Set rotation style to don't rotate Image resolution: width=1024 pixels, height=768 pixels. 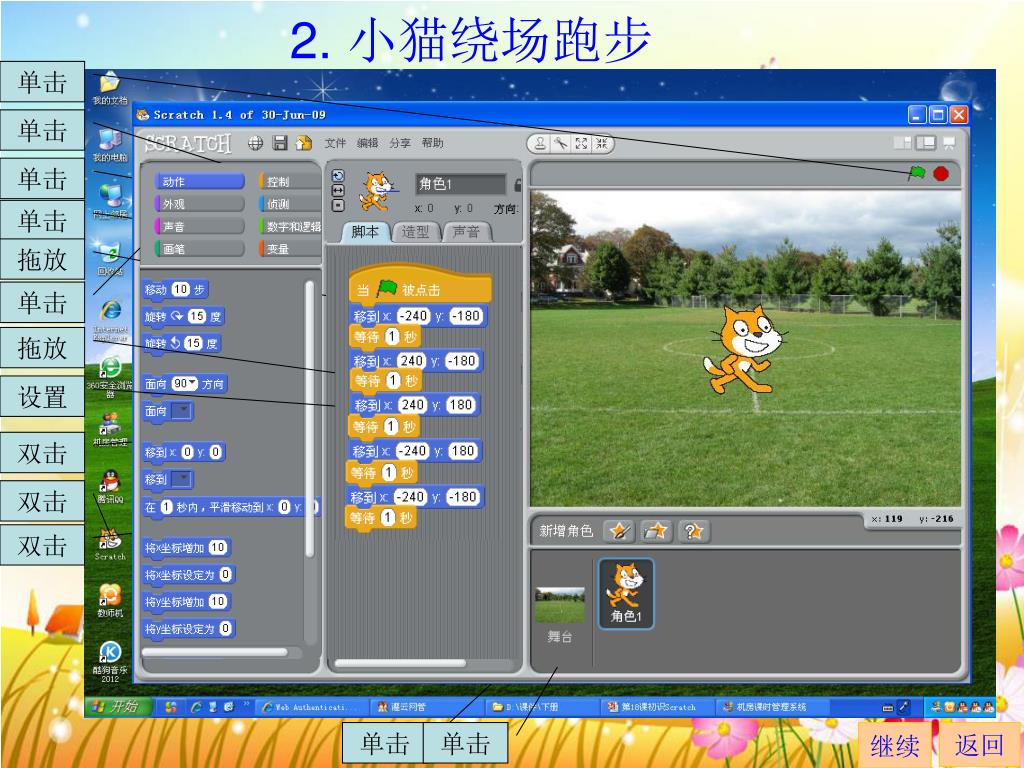coord(338,206)
